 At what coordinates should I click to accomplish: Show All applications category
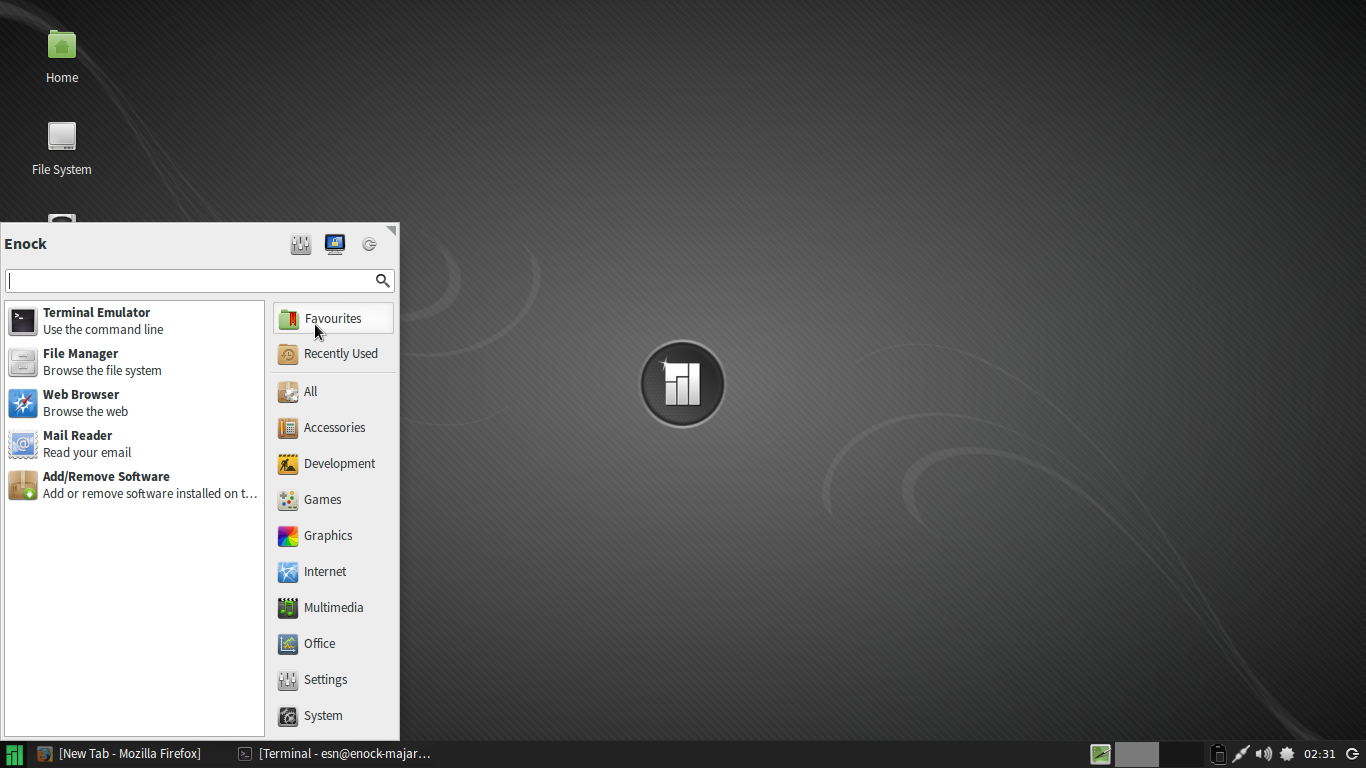point(333,392)
